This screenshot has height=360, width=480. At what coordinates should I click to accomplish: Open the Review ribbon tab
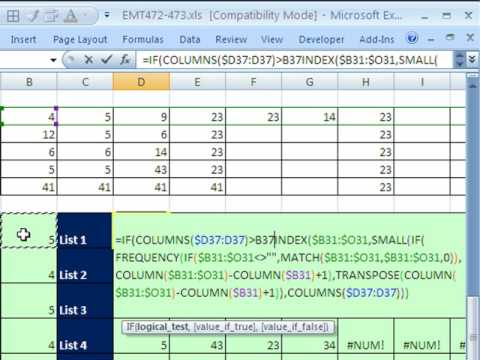[231, 39]
